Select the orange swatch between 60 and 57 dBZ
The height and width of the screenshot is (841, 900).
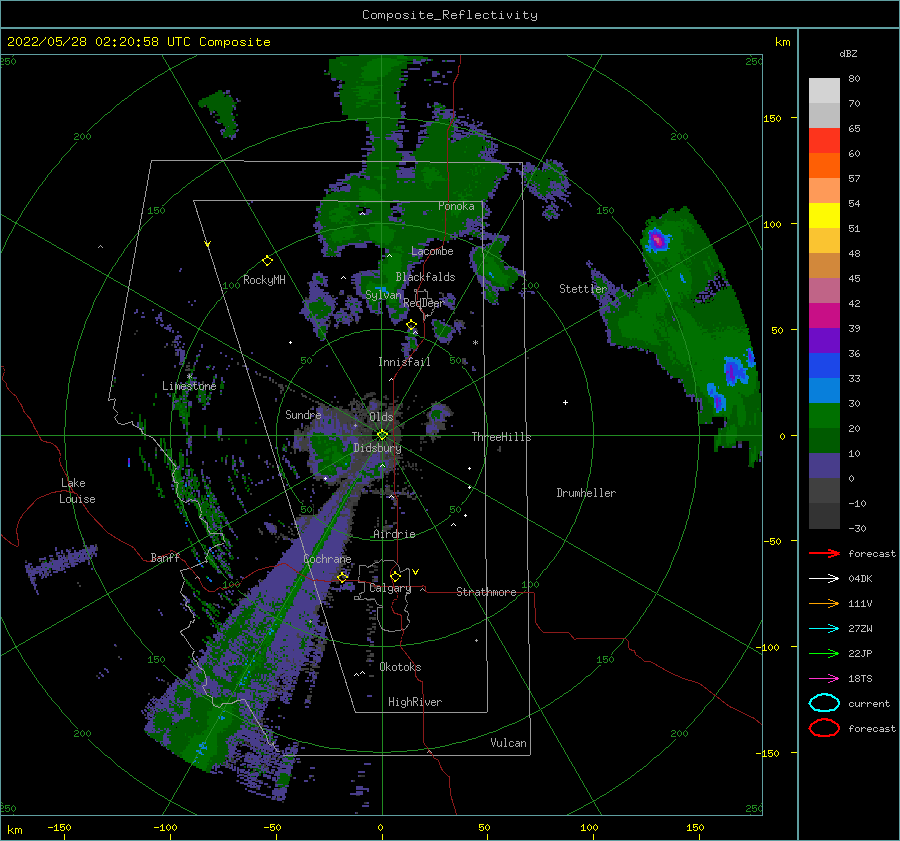[x=824, y=165]
